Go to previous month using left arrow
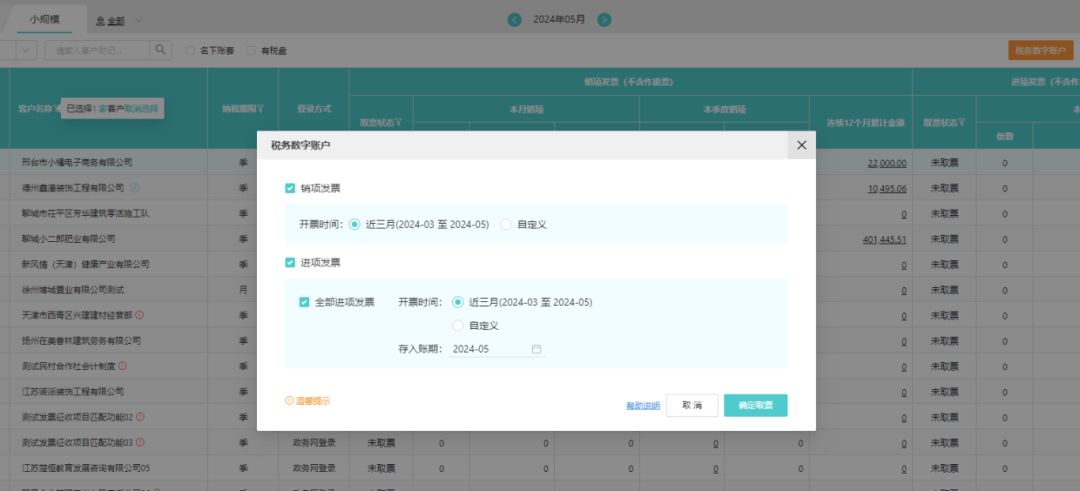This screenshot has height=491, width=1080. [x=515, y=20]
